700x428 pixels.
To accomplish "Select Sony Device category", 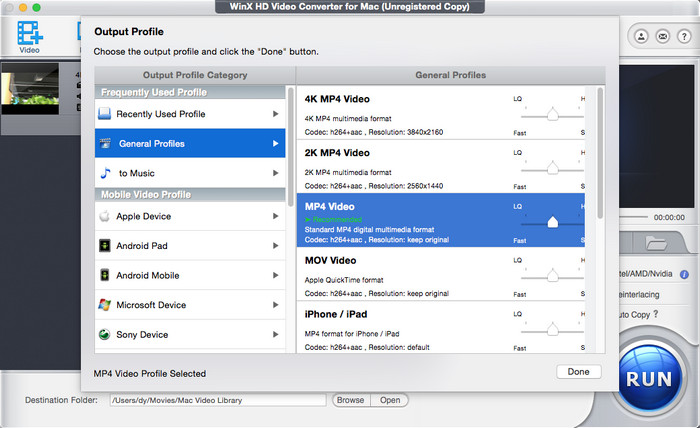I will click(x=190, y=334).
